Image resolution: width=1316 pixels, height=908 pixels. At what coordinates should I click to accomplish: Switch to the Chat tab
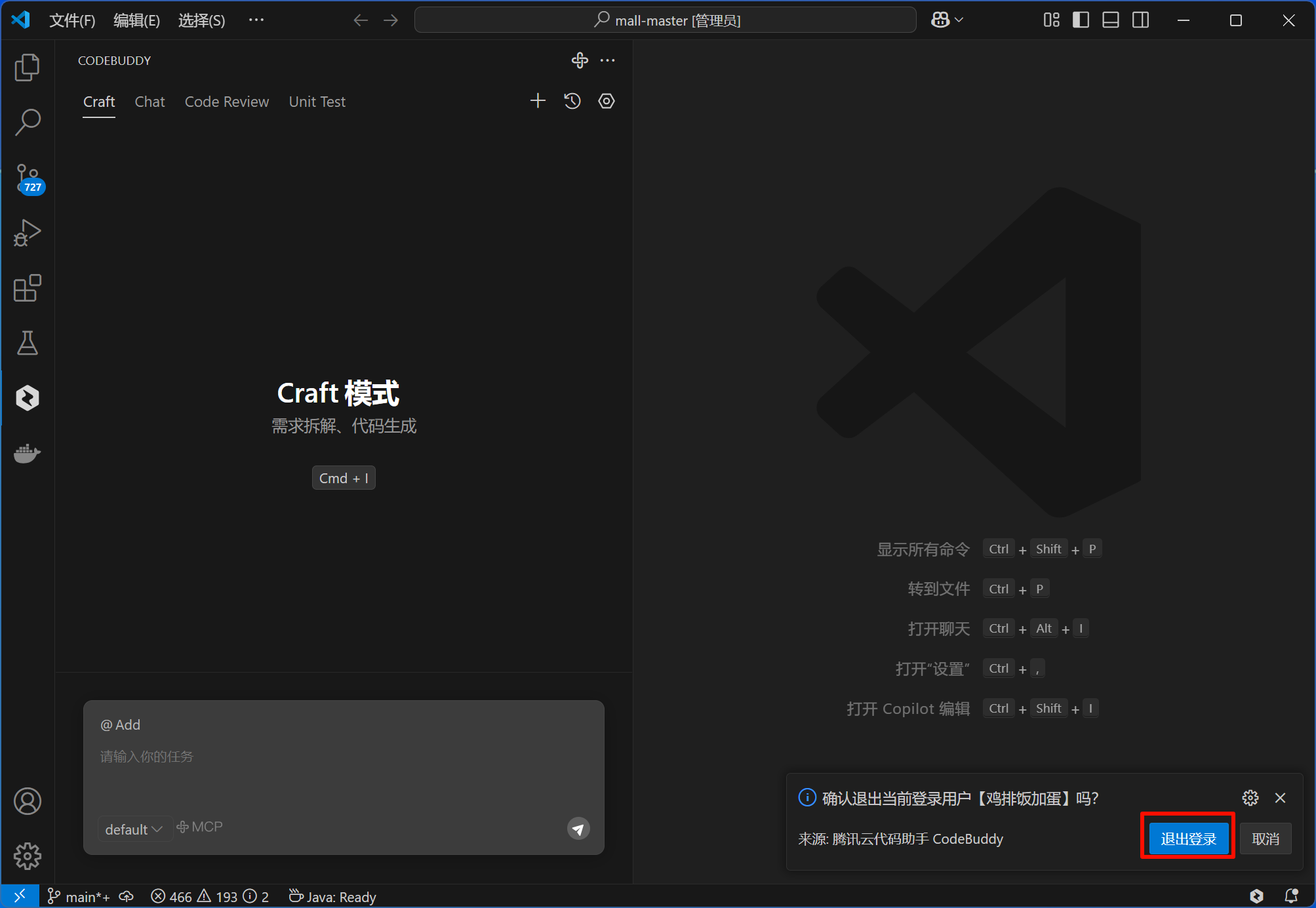click(150, 102)
